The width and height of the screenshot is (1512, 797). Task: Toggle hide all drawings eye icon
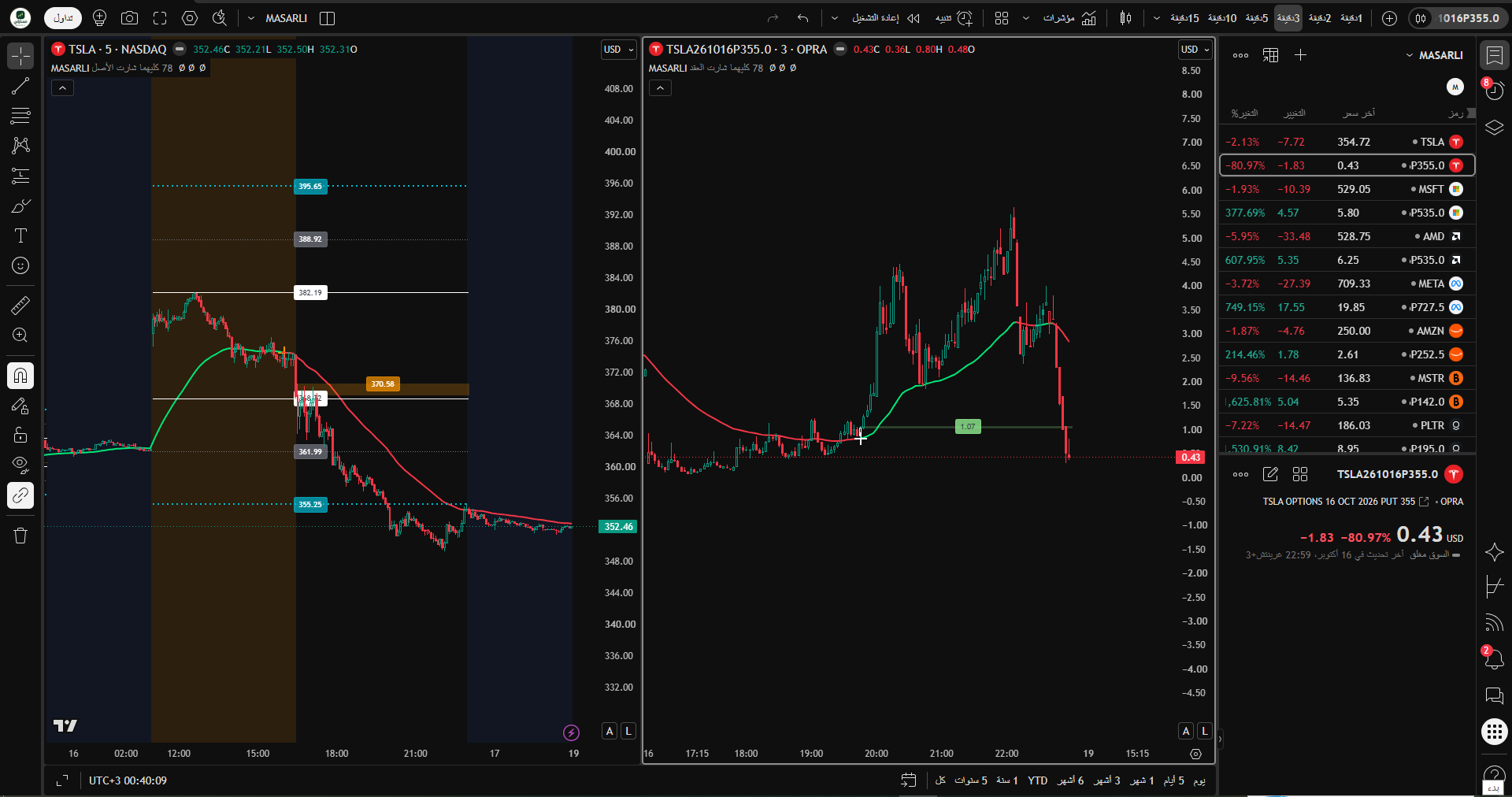[x=20, y=465]
